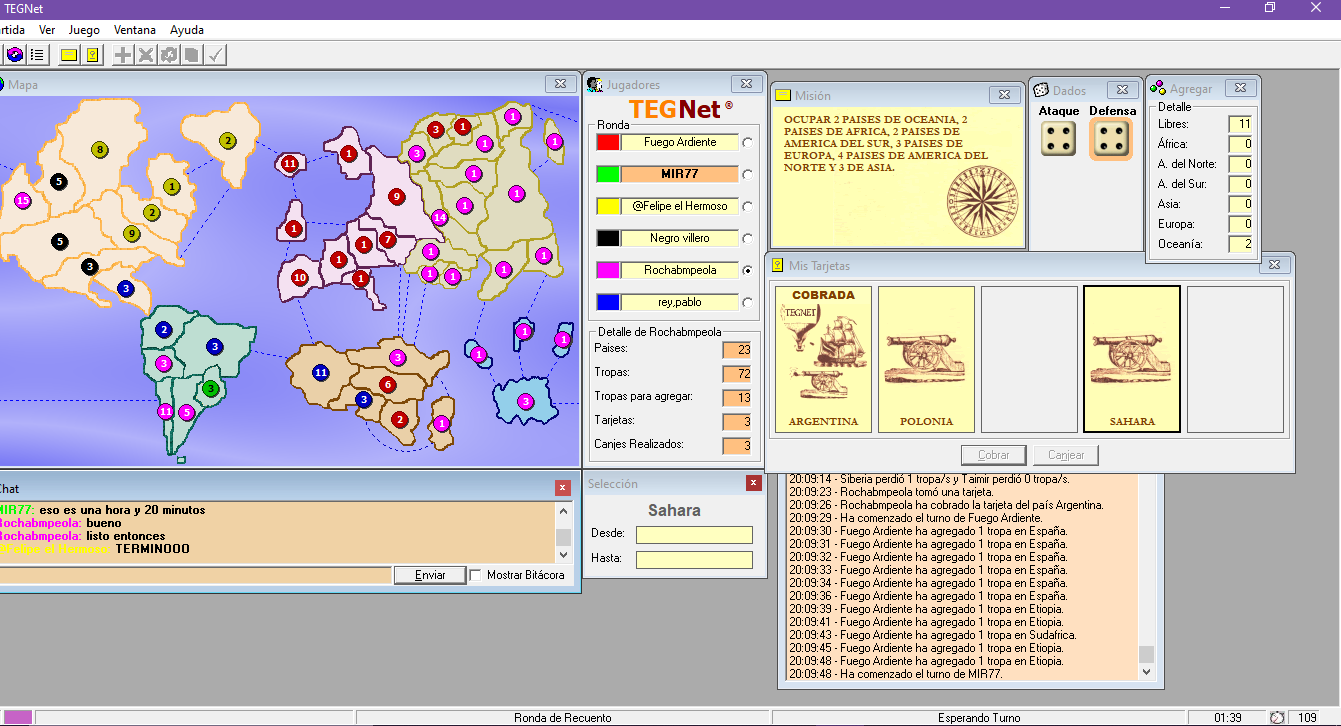The height and width of the screenshot is (726, 1341).
Task: Click the Oceanía value field showing 2
Action: (x=1240, y=244)
